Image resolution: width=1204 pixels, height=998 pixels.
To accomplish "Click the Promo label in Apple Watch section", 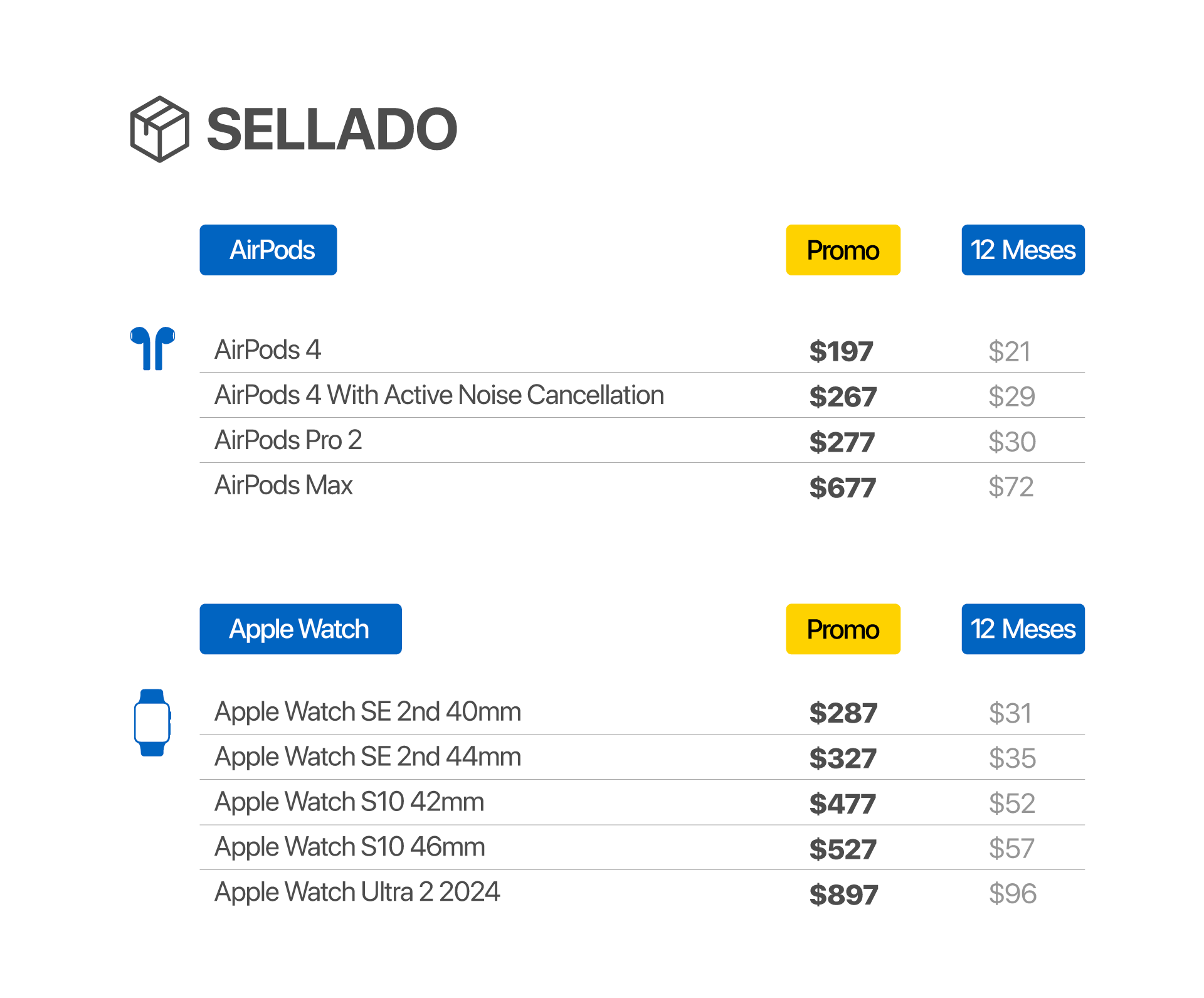I will [x=843, y=629].
